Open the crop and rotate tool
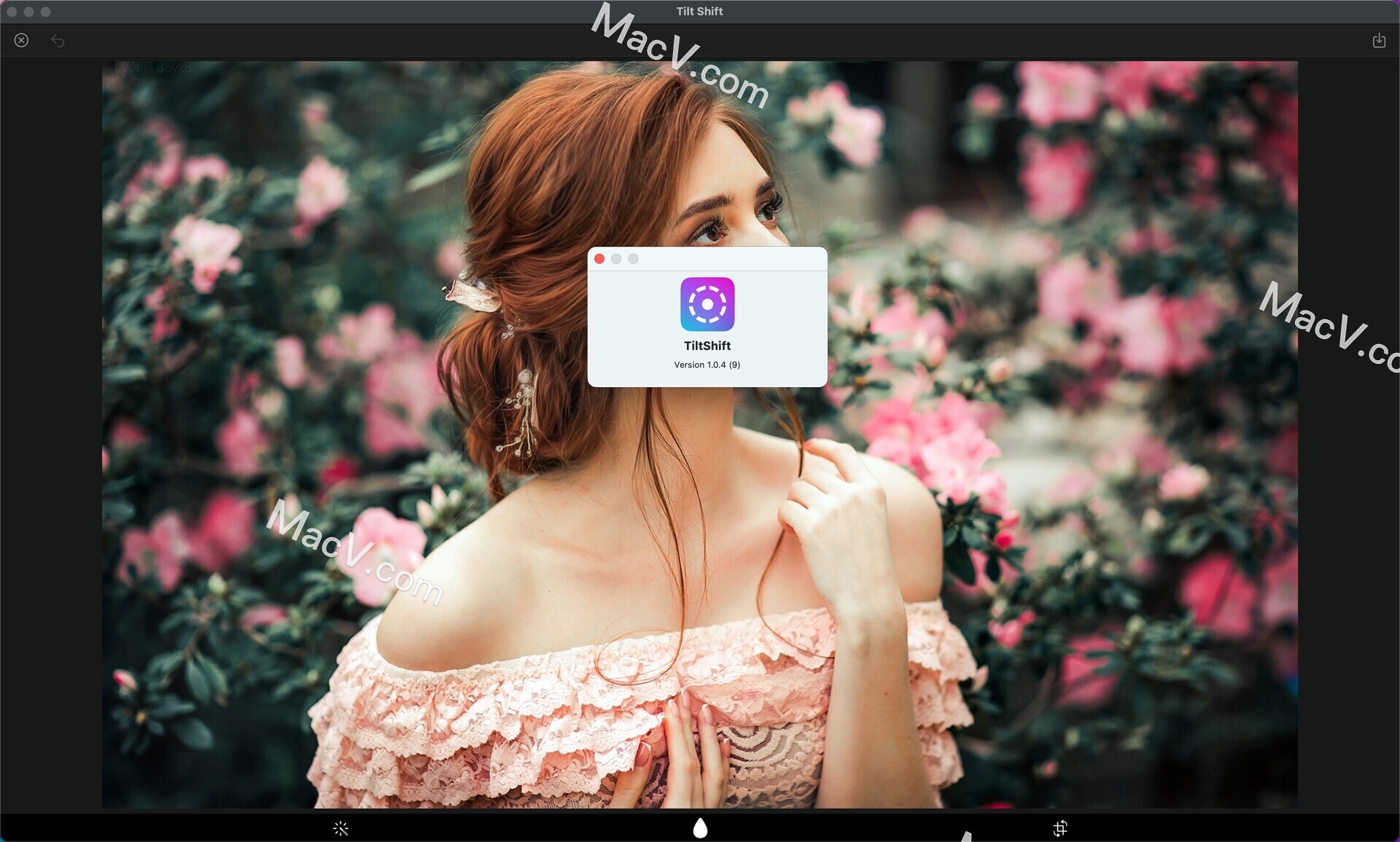The height and width of the screenshot is (842, 1400). 1060,828
